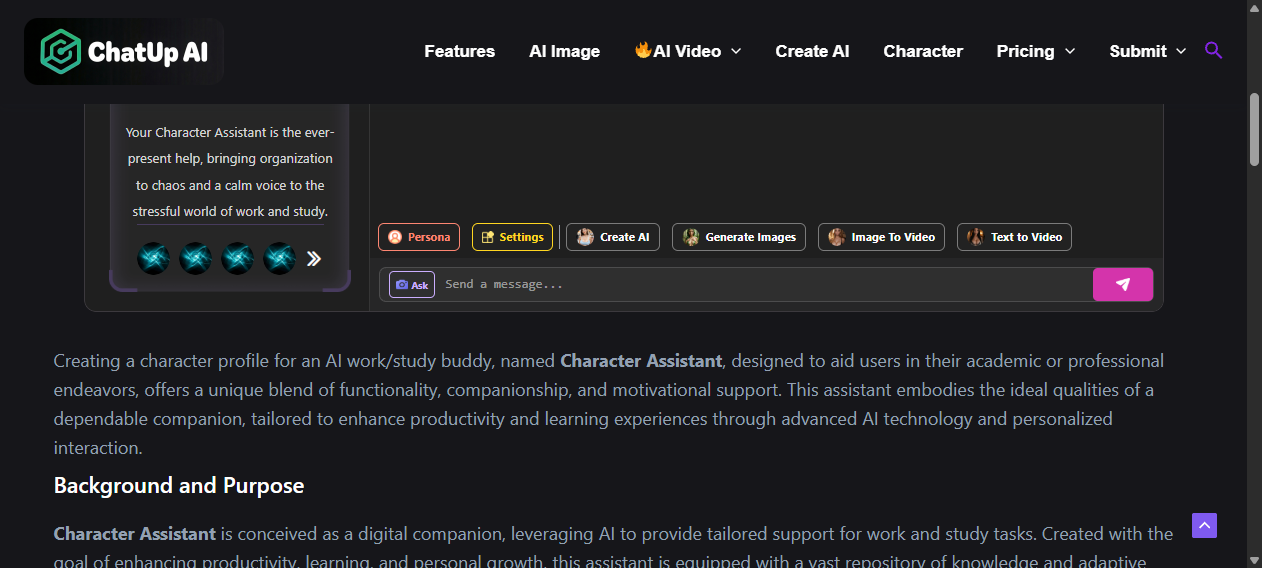Click the Ask camera button
Viewport: 1262px width, 568px height.
point(412,285)
